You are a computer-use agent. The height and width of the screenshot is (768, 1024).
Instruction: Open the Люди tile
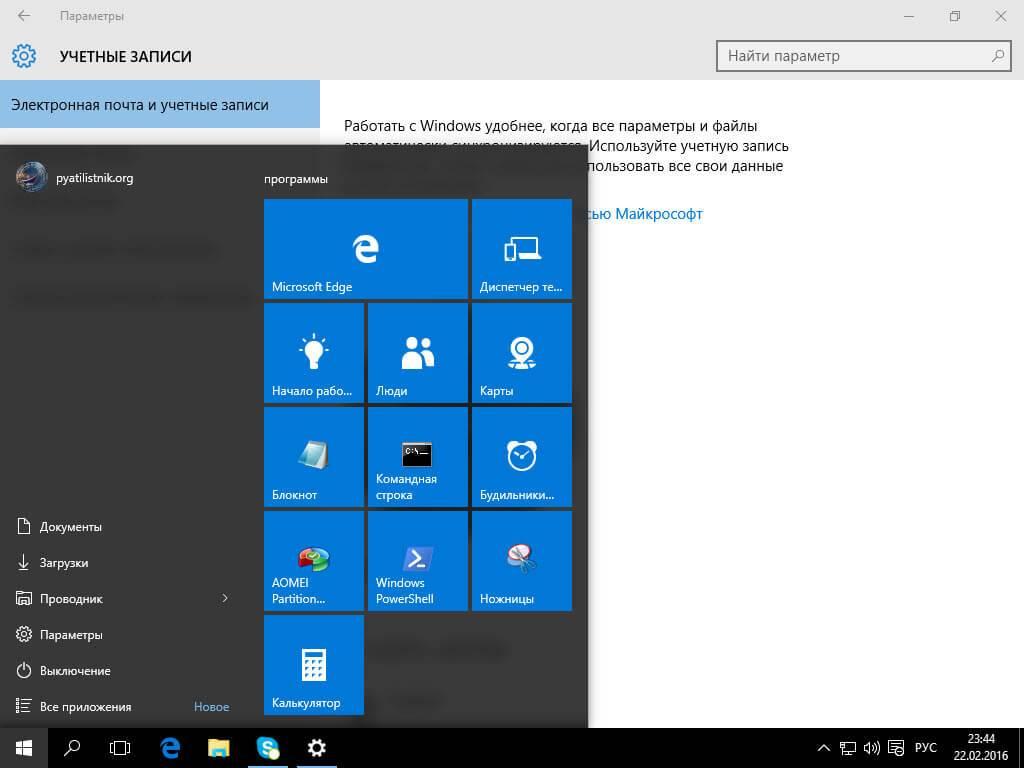click(x=418, y=353)
